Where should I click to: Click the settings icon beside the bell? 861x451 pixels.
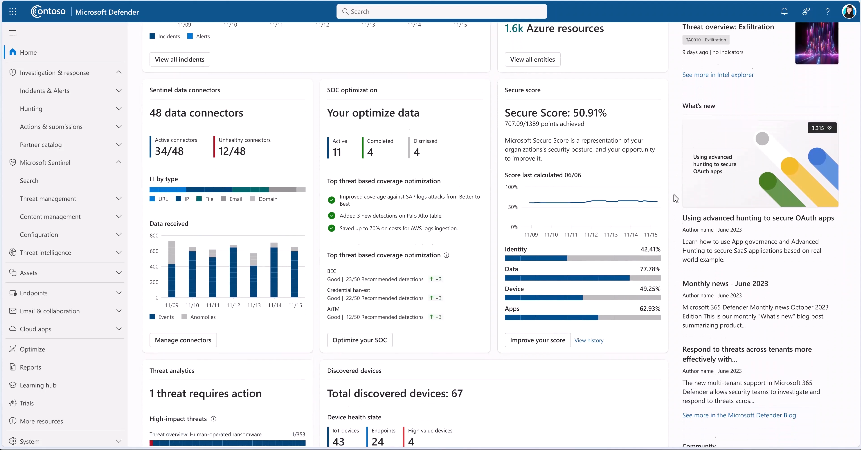pyautogui.click(x=806, y=12)
